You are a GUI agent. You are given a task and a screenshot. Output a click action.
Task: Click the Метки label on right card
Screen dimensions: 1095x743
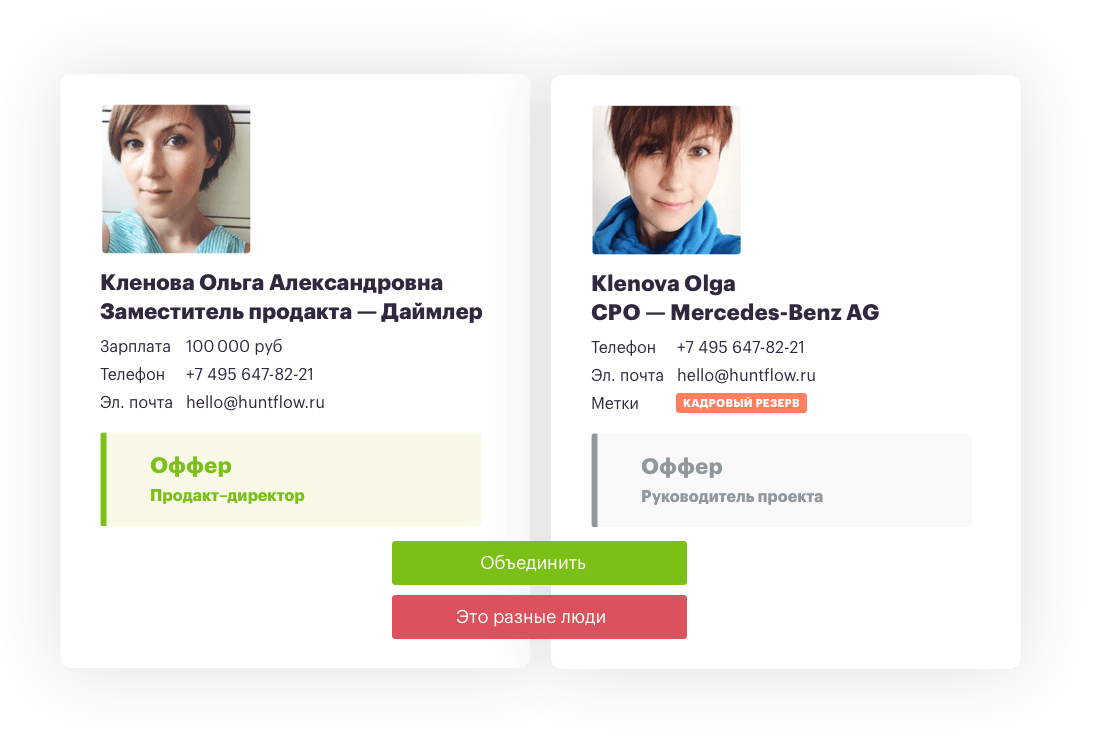tap(615, 403)
